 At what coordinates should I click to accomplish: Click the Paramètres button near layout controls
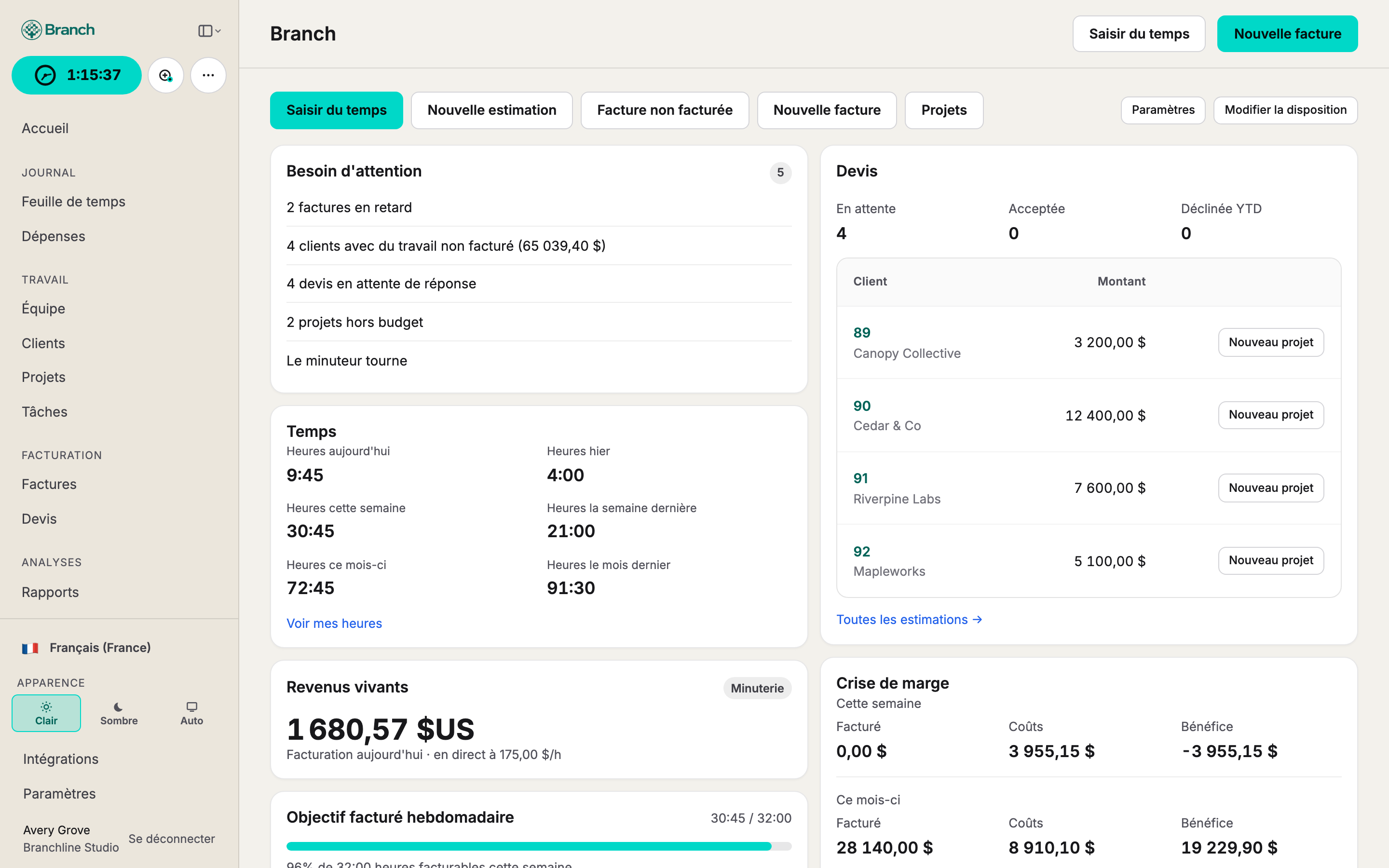pos(1163,110)
